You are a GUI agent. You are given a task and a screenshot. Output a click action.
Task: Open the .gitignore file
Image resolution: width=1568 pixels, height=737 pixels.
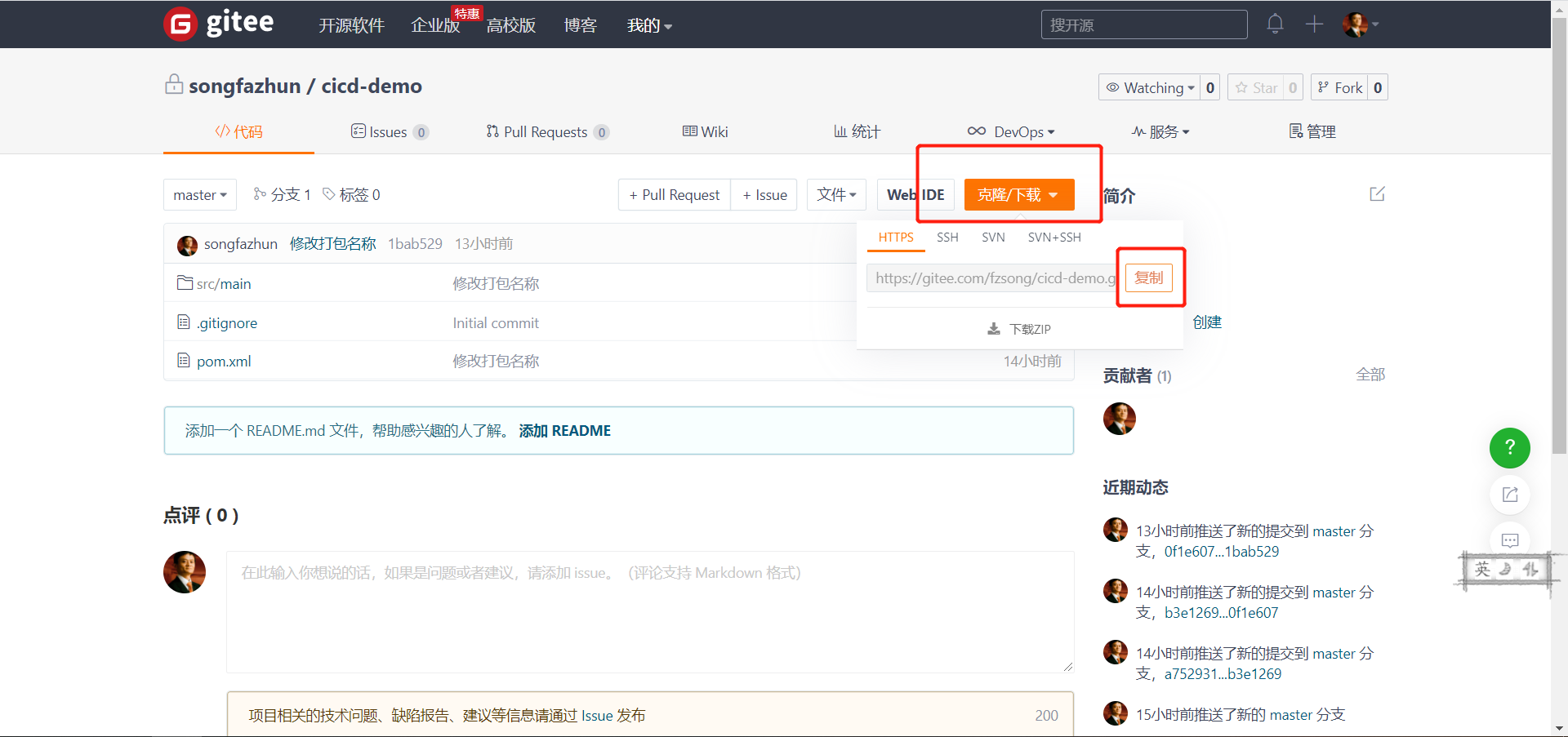tap(227, 323)
